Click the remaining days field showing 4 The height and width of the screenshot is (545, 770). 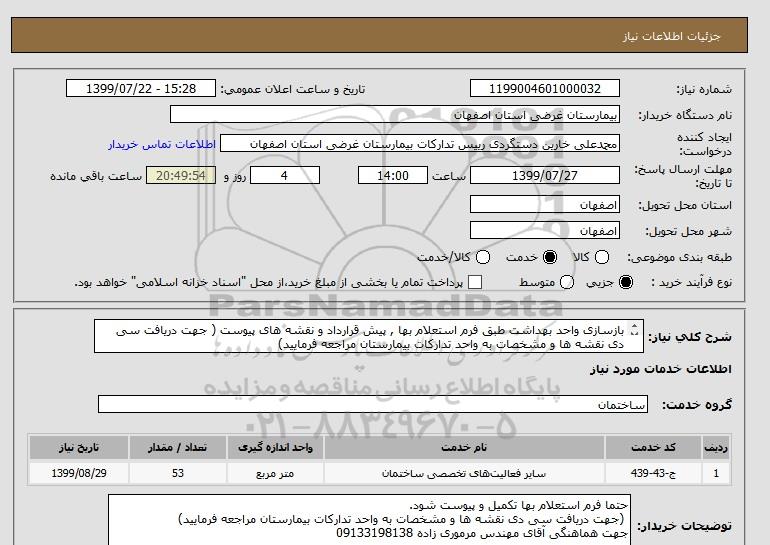(x=285, y=175)
